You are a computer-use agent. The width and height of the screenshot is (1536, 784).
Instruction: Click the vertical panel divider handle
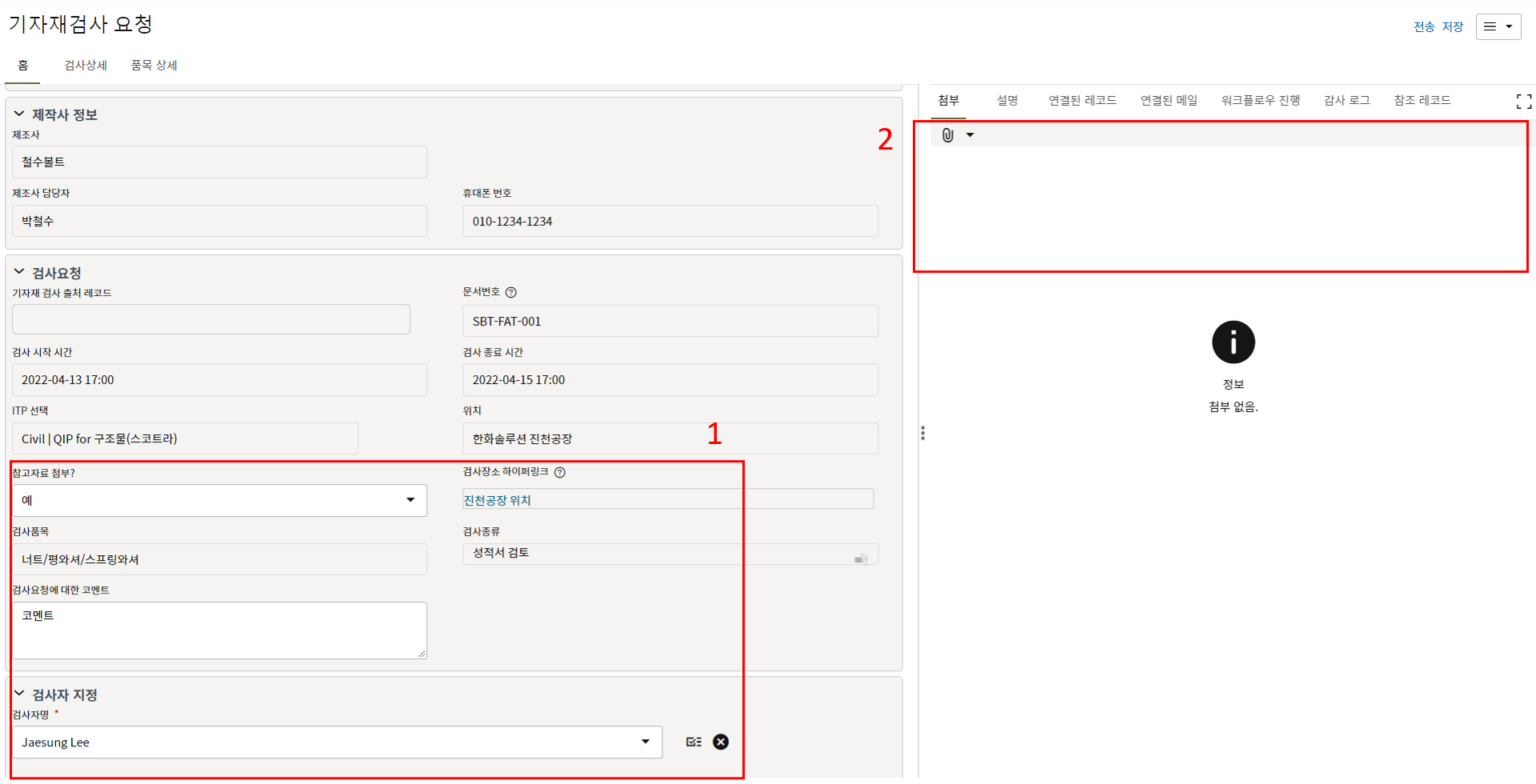click(922, 434)
